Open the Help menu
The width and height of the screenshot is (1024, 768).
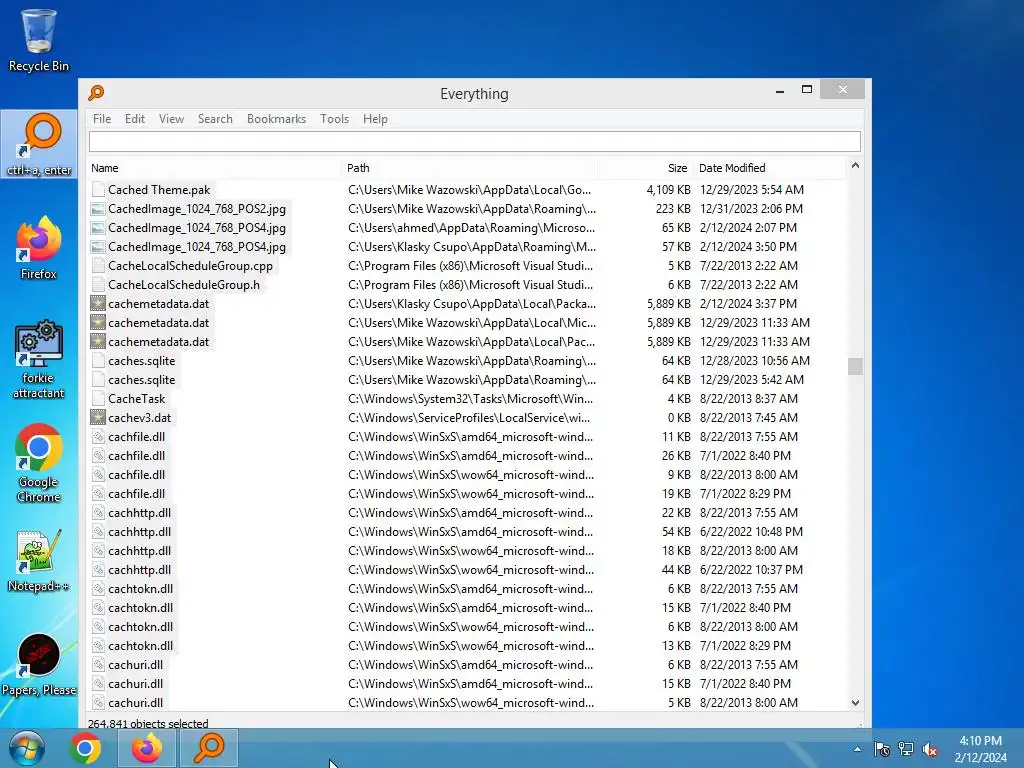coord(376,119)
